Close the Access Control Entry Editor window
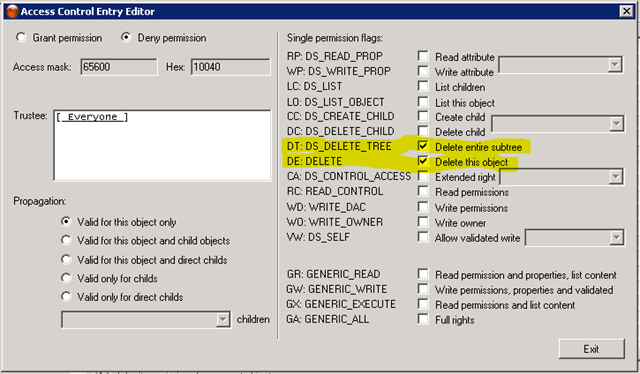 626,11
